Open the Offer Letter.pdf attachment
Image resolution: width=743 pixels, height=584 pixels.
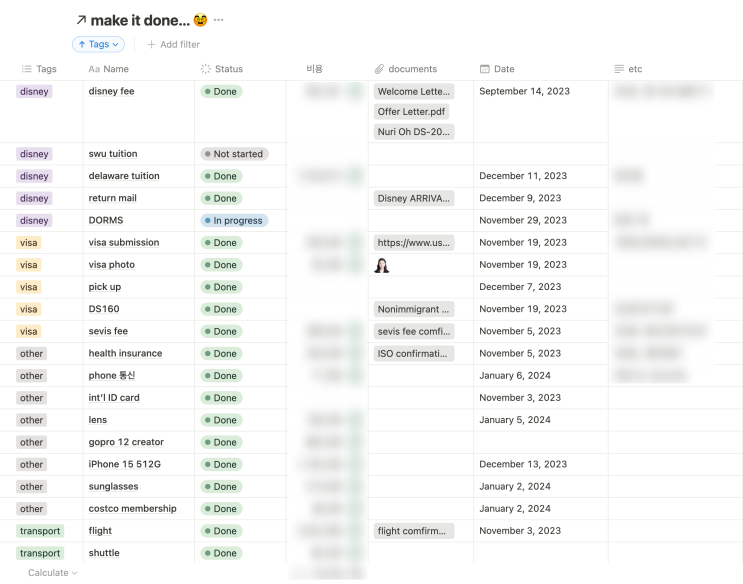click(411, 112)
